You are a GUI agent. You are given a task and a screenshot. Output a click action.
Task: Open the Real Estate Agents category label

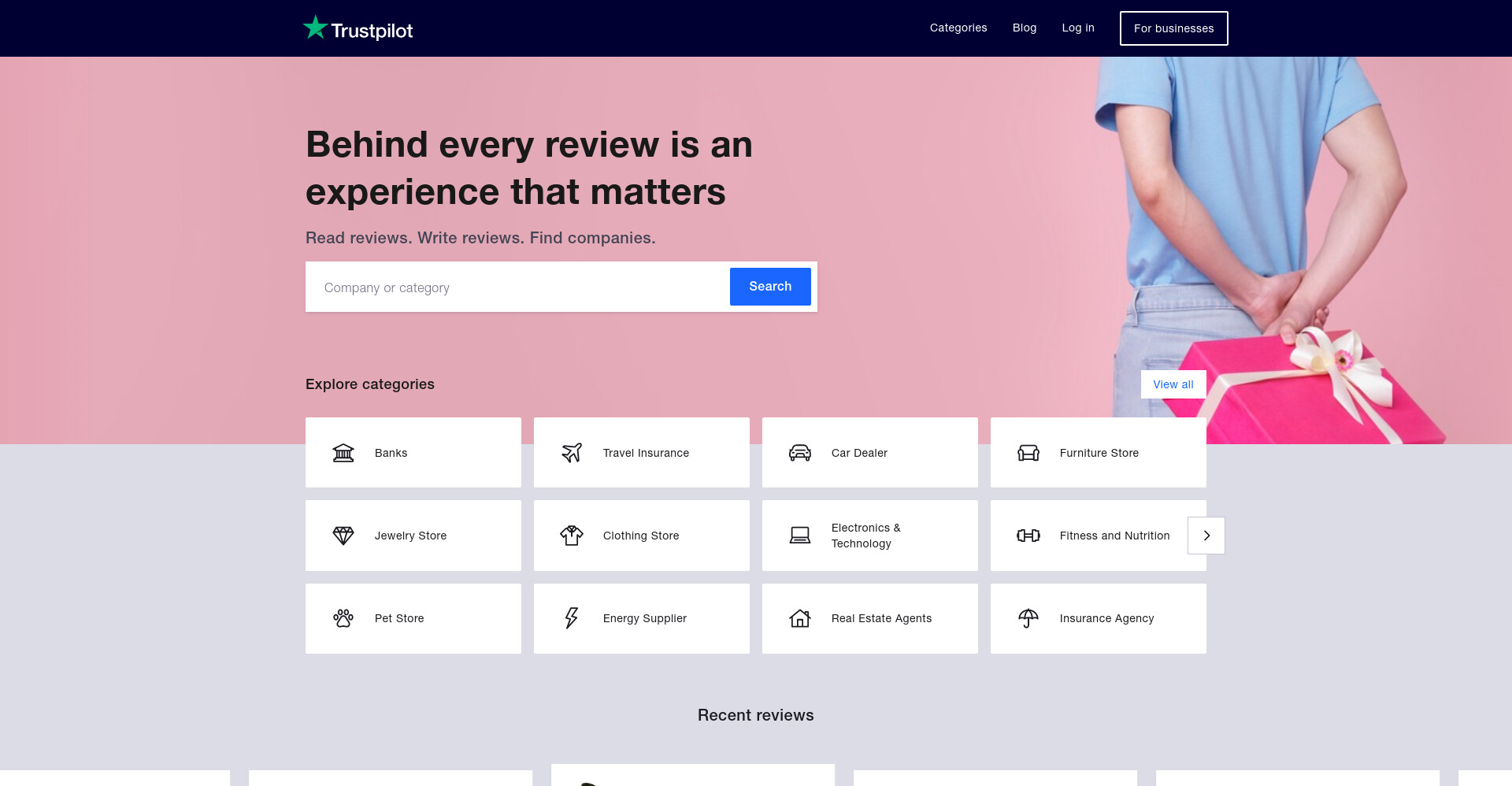pyautogui.click(x=881, y=618)
